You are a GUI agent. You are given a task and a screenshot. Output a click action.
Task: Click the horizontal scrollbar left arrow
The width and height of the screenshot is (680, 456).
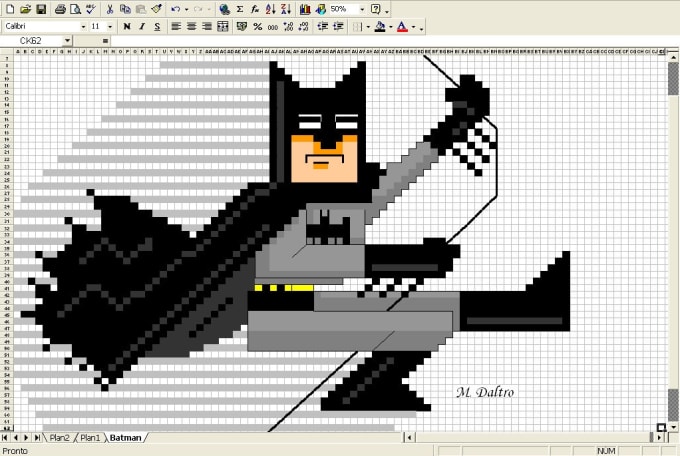pos(409,437)
